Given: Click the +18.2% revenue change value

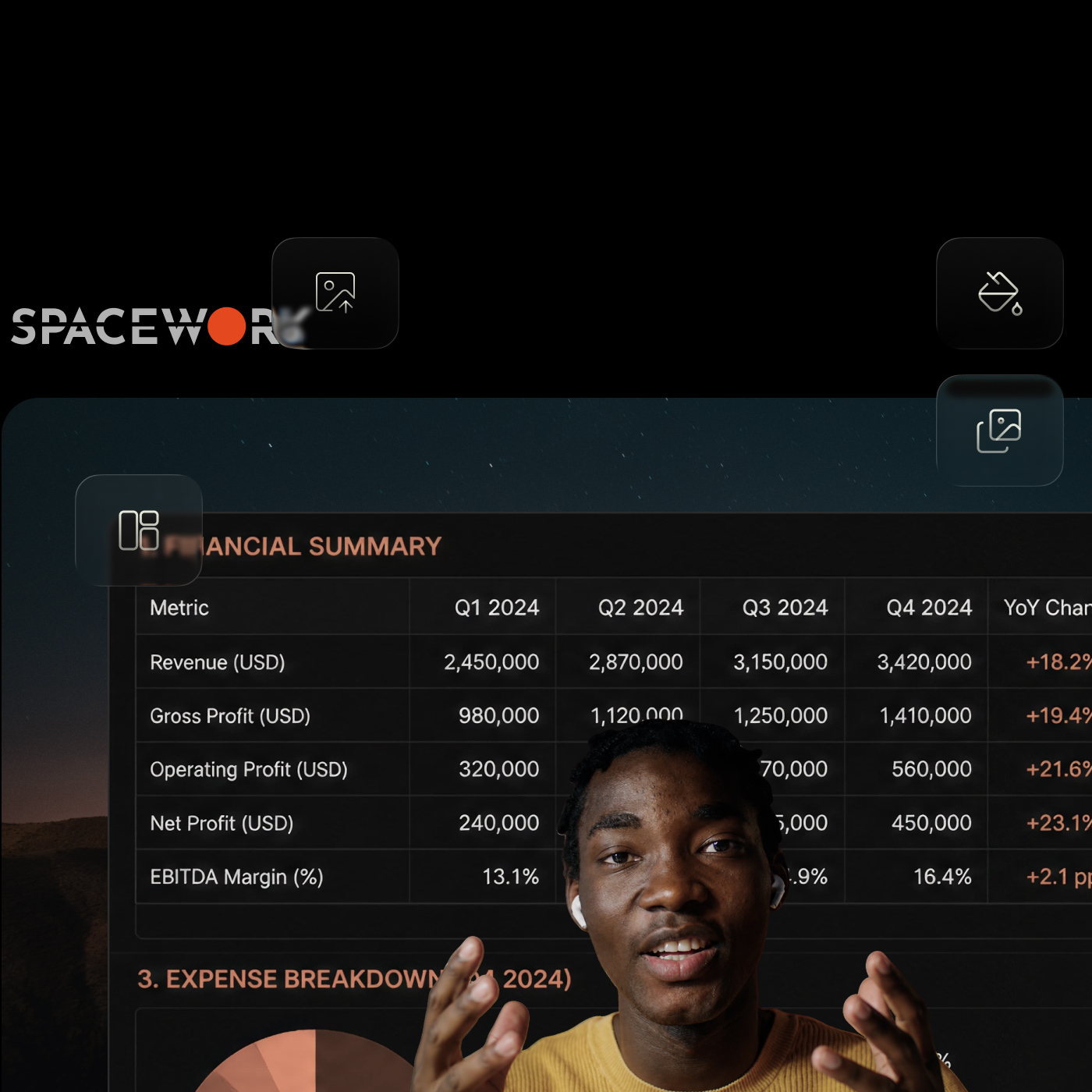Looking at the screenshot, I should 1058,662.
